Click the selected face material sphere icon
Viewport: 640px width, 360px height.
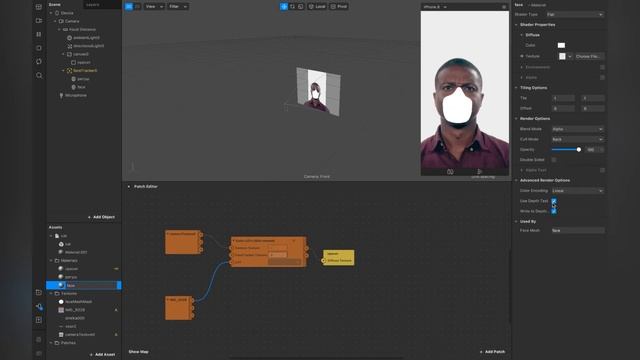coord(61,285)
